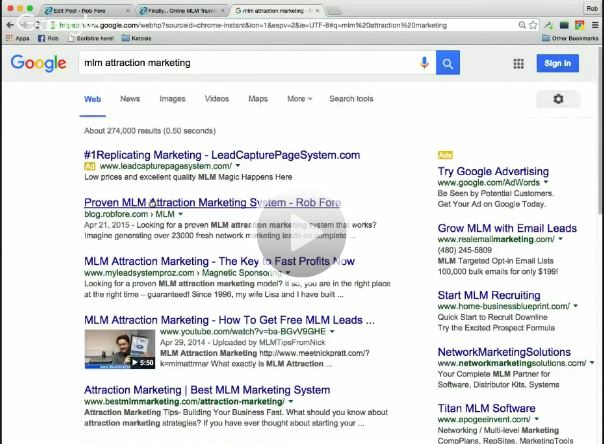Open Attraction Marketing Best MLM Marketing System result
This screenshot has height=444, width=604.
(207, 390)
